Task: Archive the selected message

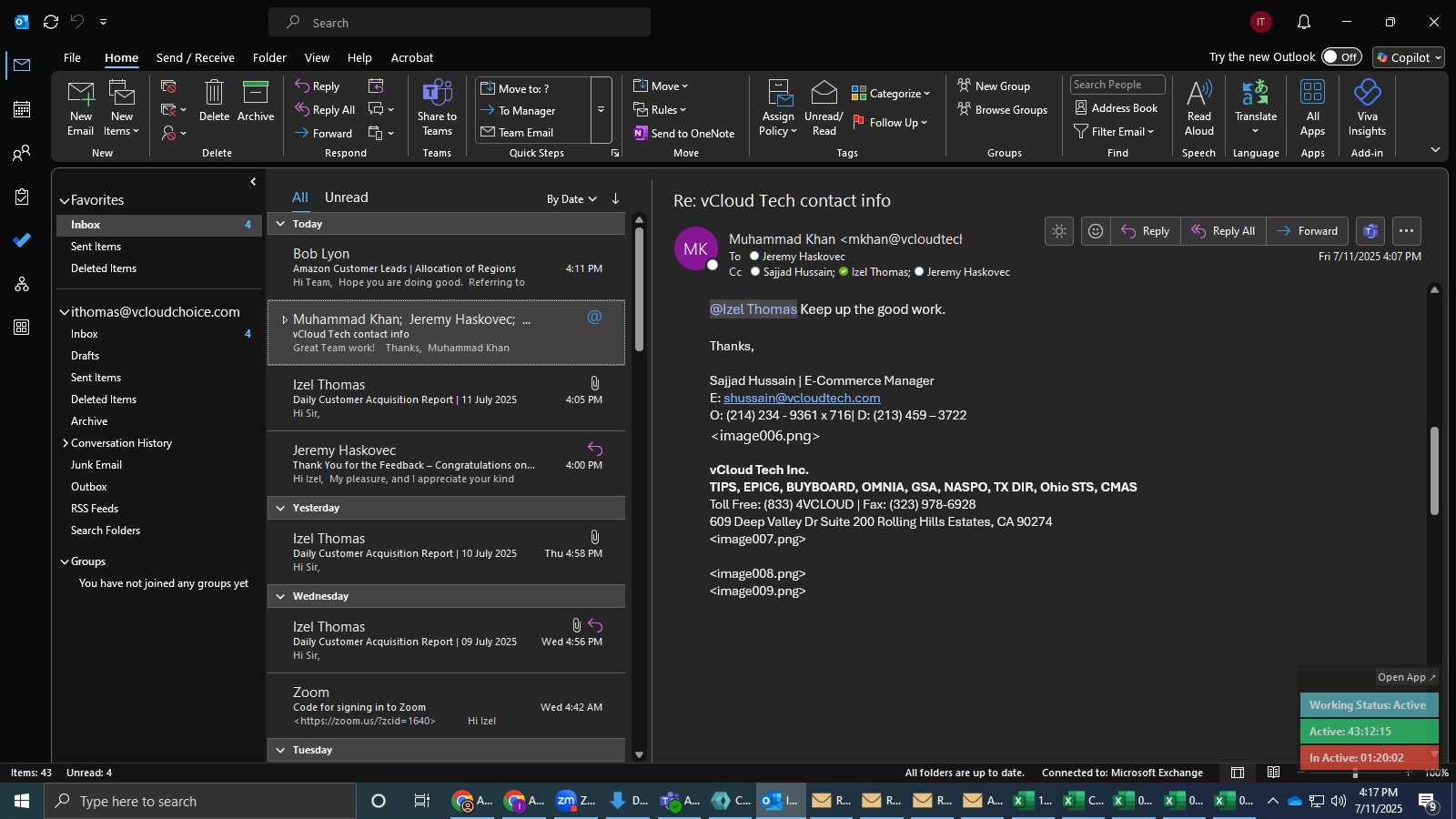Action: (x=255, y=101)
